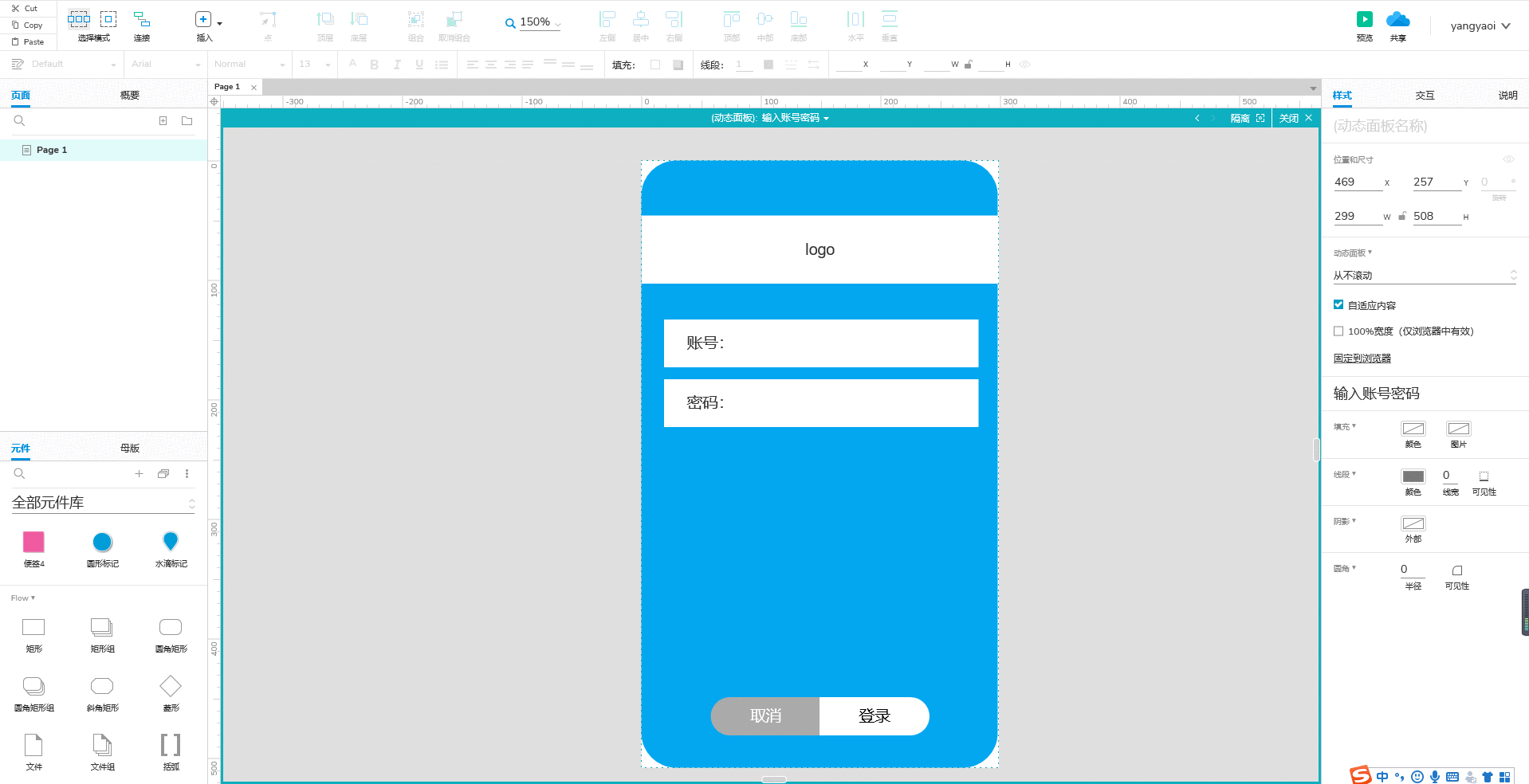Click the 居中 align center icon
Image resolution: width=1529 pixels, height=784 pixels.
[x=641, y=18]
